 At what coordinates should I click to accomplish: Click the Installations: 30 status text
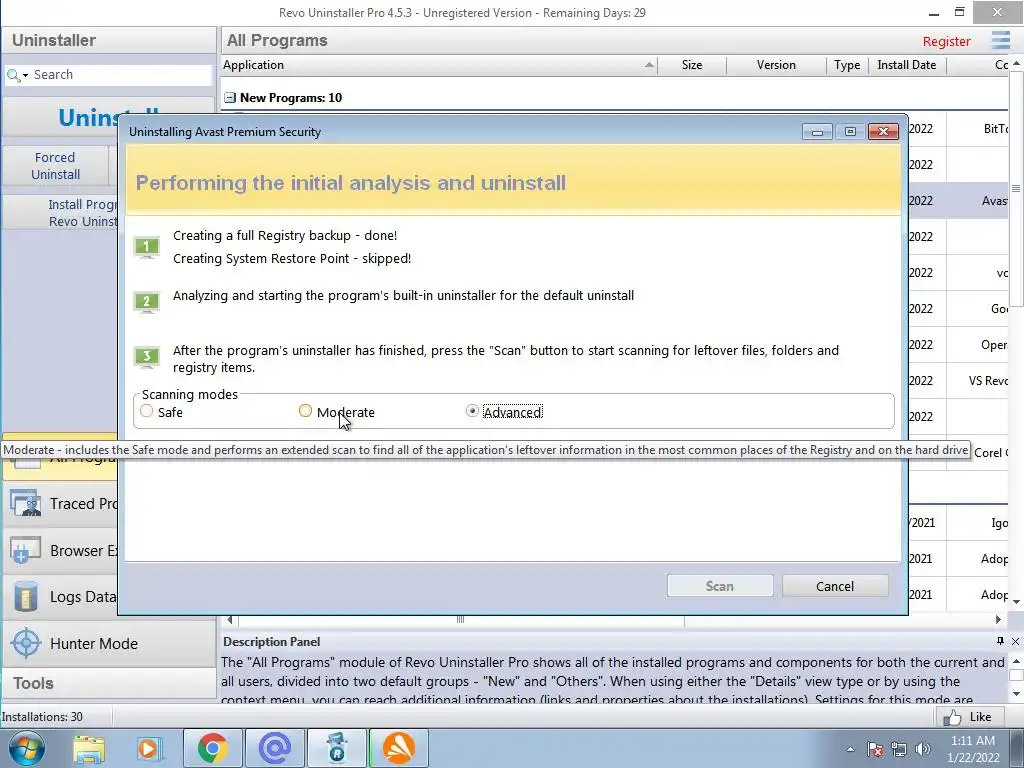(x=42, y=717)
